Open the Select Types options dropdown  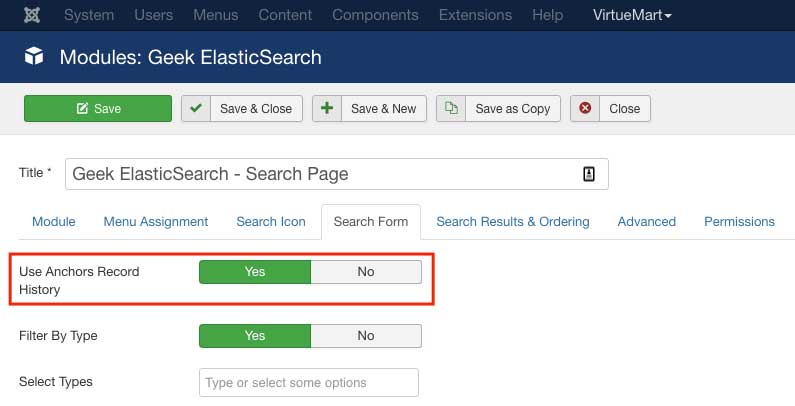(309, 382)
